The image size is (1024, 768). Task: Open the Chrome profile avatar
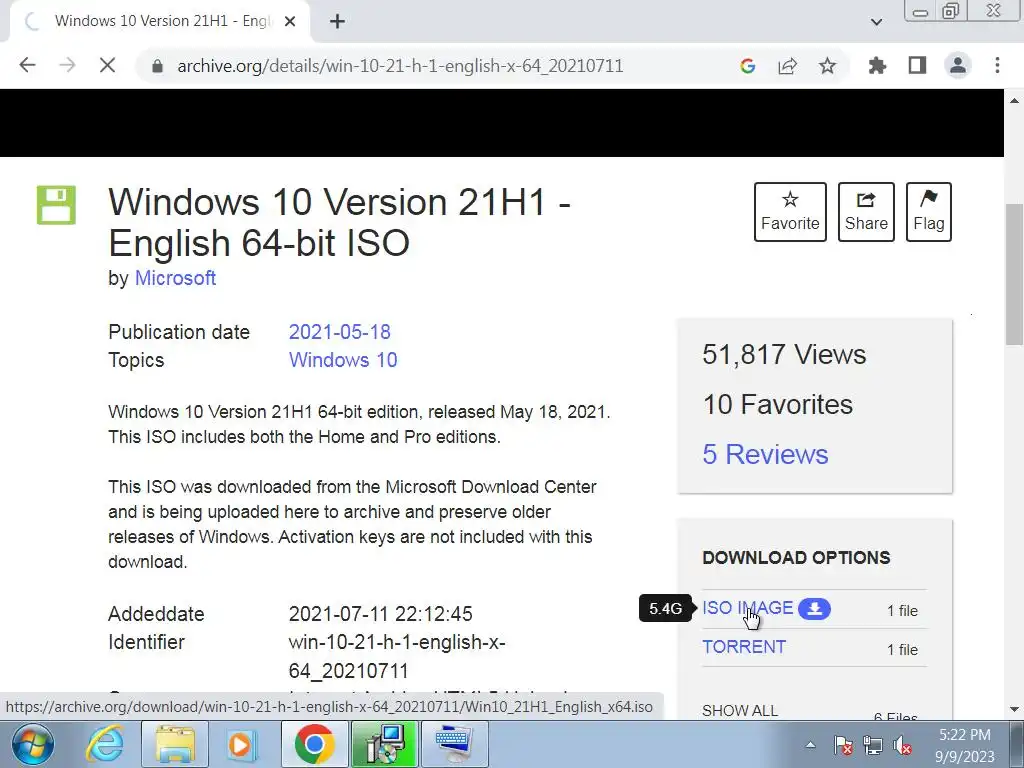958,65
